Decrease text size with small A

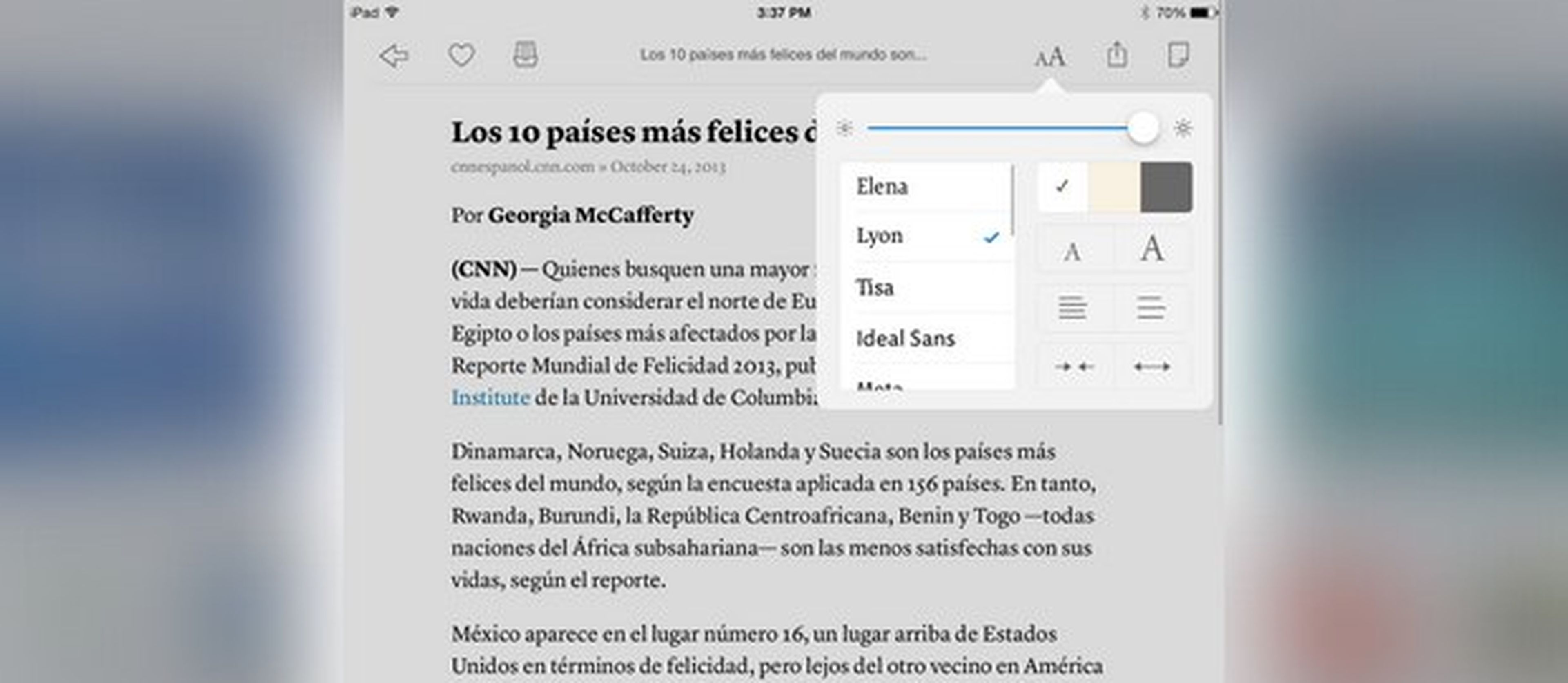click(x=1073, y=251)
